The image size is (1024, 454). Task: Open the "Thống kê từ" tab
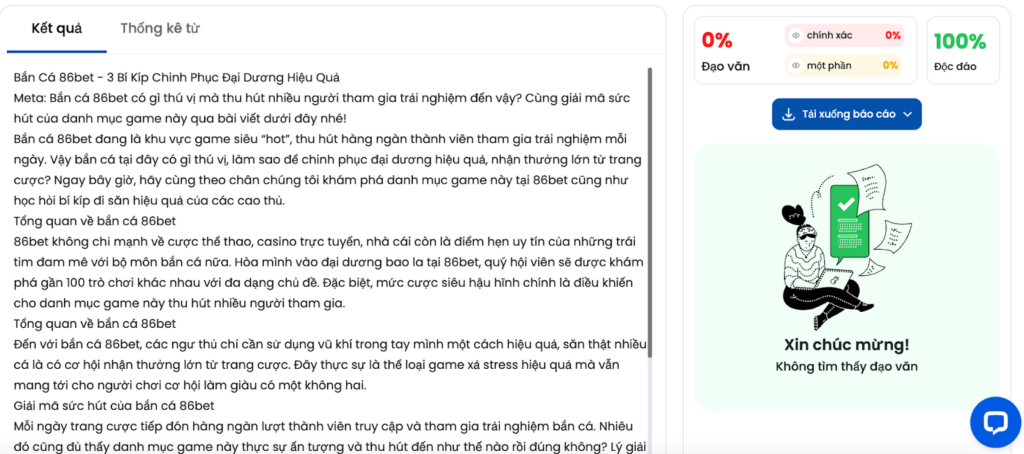pyautogui.click(x=160, y=28)
